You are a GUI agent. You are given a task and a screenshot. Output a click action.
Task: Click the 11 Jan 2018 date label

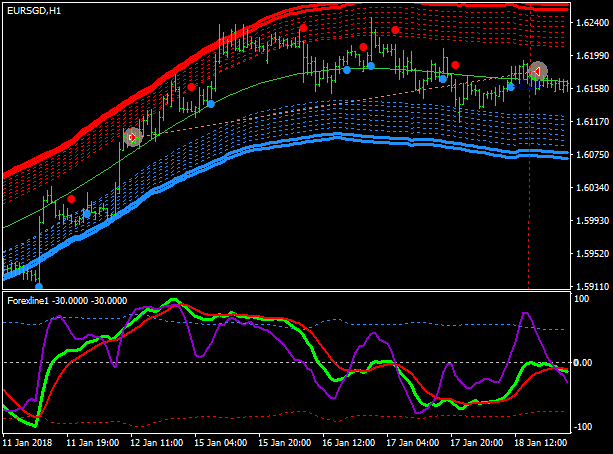[27, 443]
